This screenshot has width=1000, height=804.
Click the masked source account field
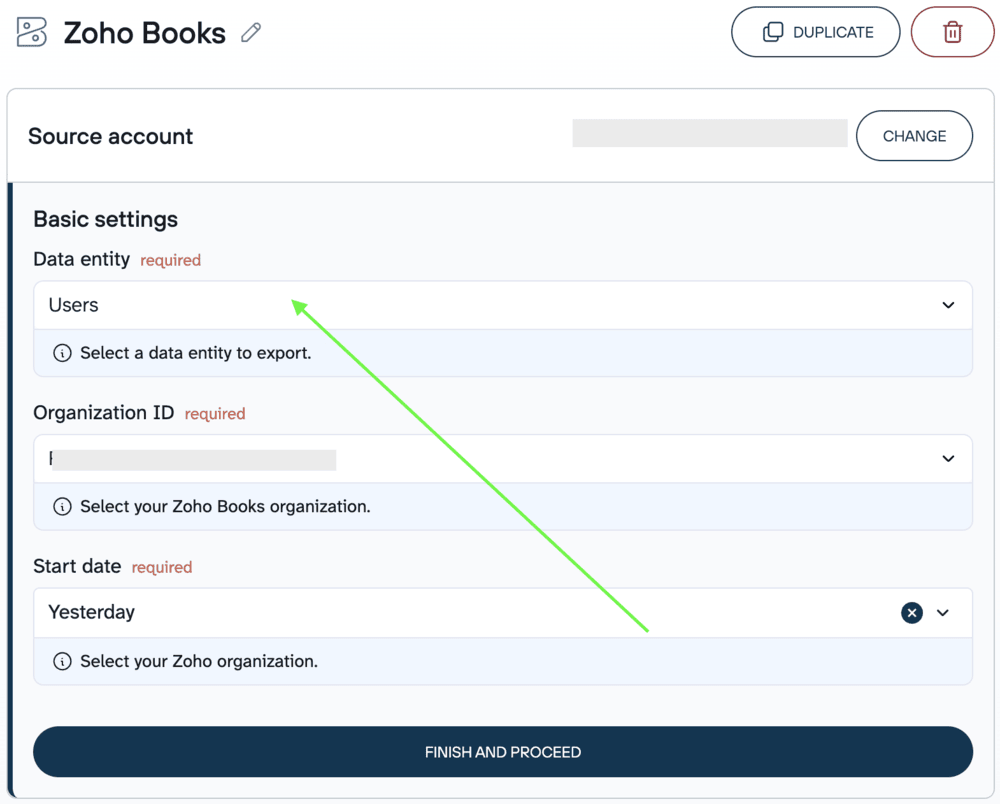click(x=709, y=132)
